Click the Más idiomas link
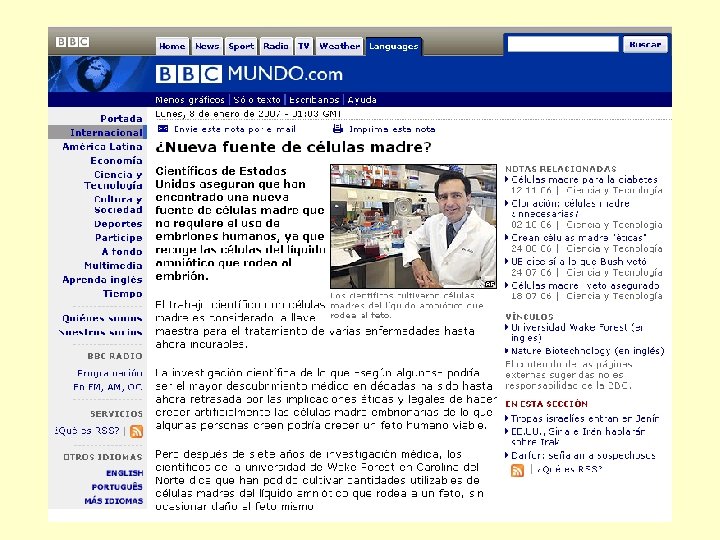Screen dimensions: 720x540 pyautogui.click(x=113, y=501)
